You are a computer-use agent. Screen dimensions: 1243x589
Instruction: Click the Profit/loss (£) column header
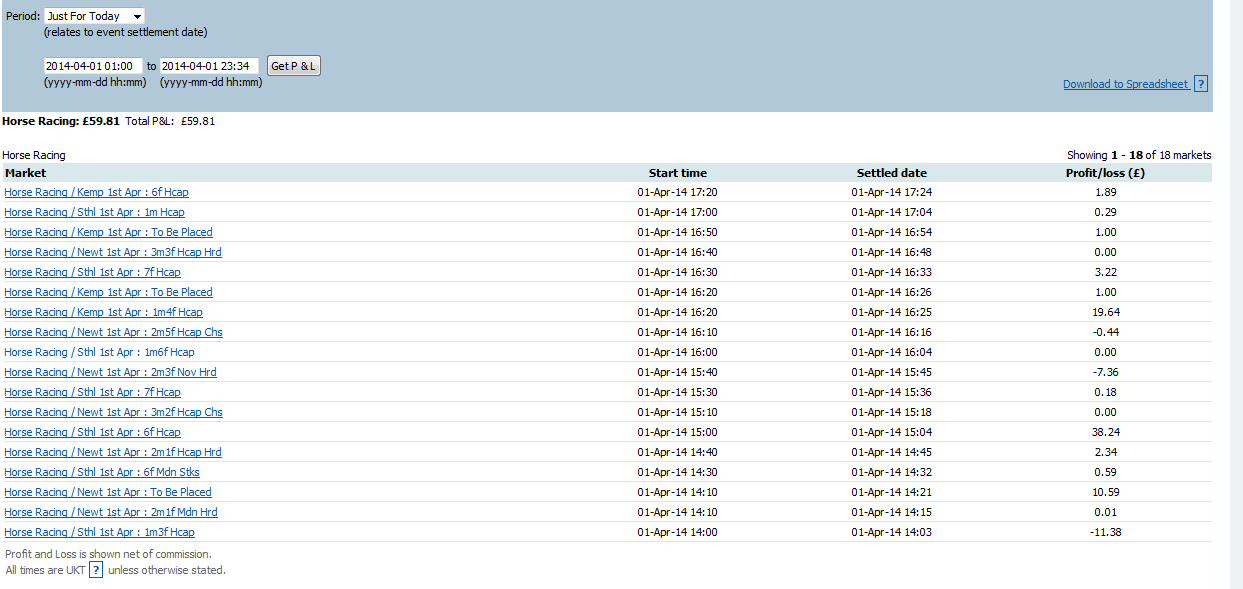click(x=1105, y=173)
